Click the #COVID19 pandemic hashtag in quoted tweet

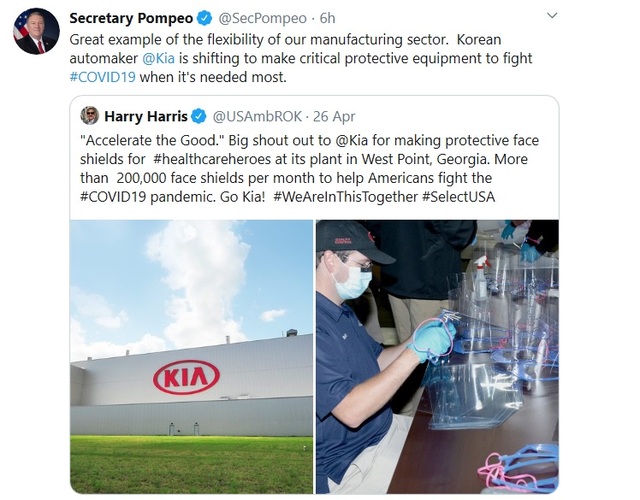click(113, 197)
